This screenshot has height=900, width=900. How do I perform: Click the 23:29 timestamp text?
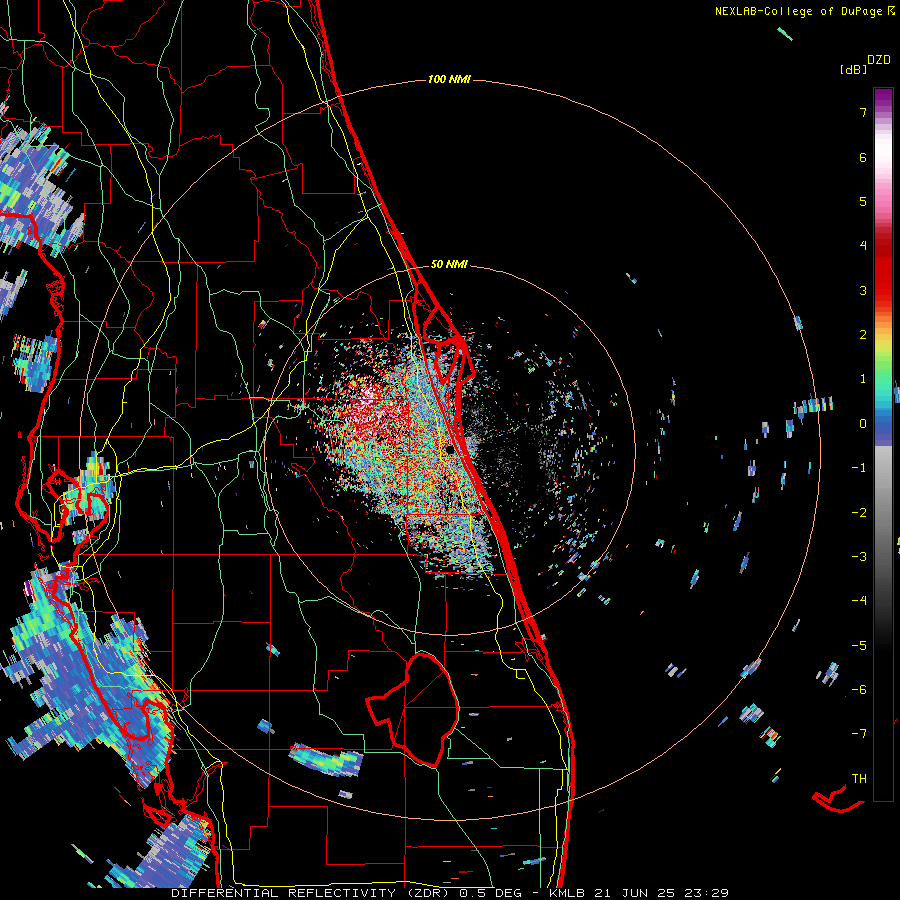[705, 893]
